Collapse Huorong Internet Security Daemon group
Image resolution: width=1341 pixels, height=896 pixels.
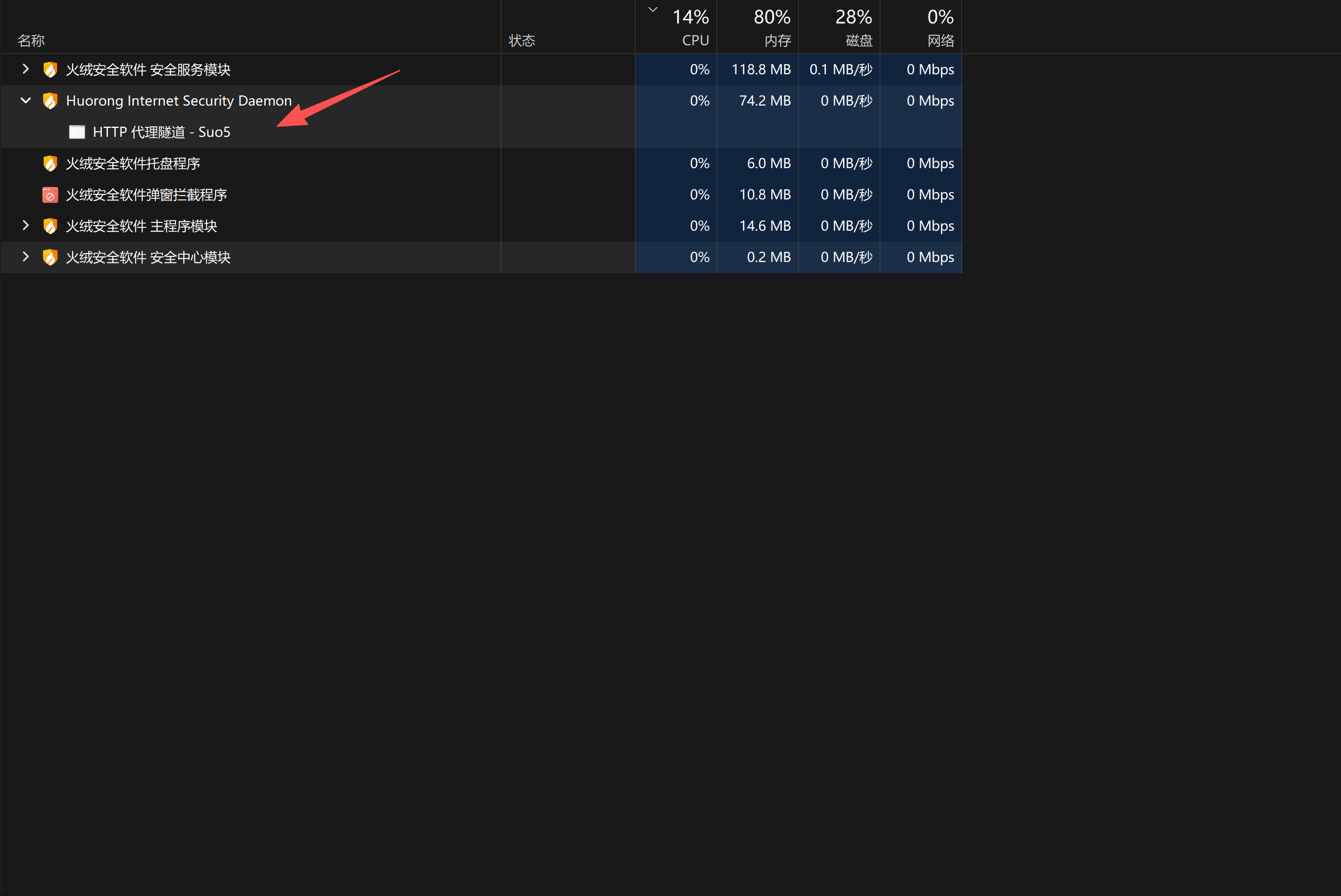tap(25, 101)
